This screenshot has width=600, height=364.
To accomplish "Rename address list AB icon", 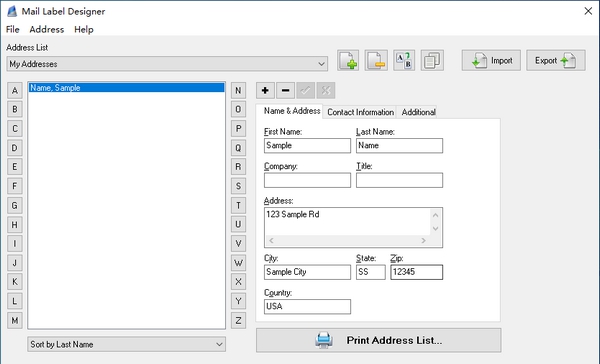I will pyautogui.click(x=404, y=60).
